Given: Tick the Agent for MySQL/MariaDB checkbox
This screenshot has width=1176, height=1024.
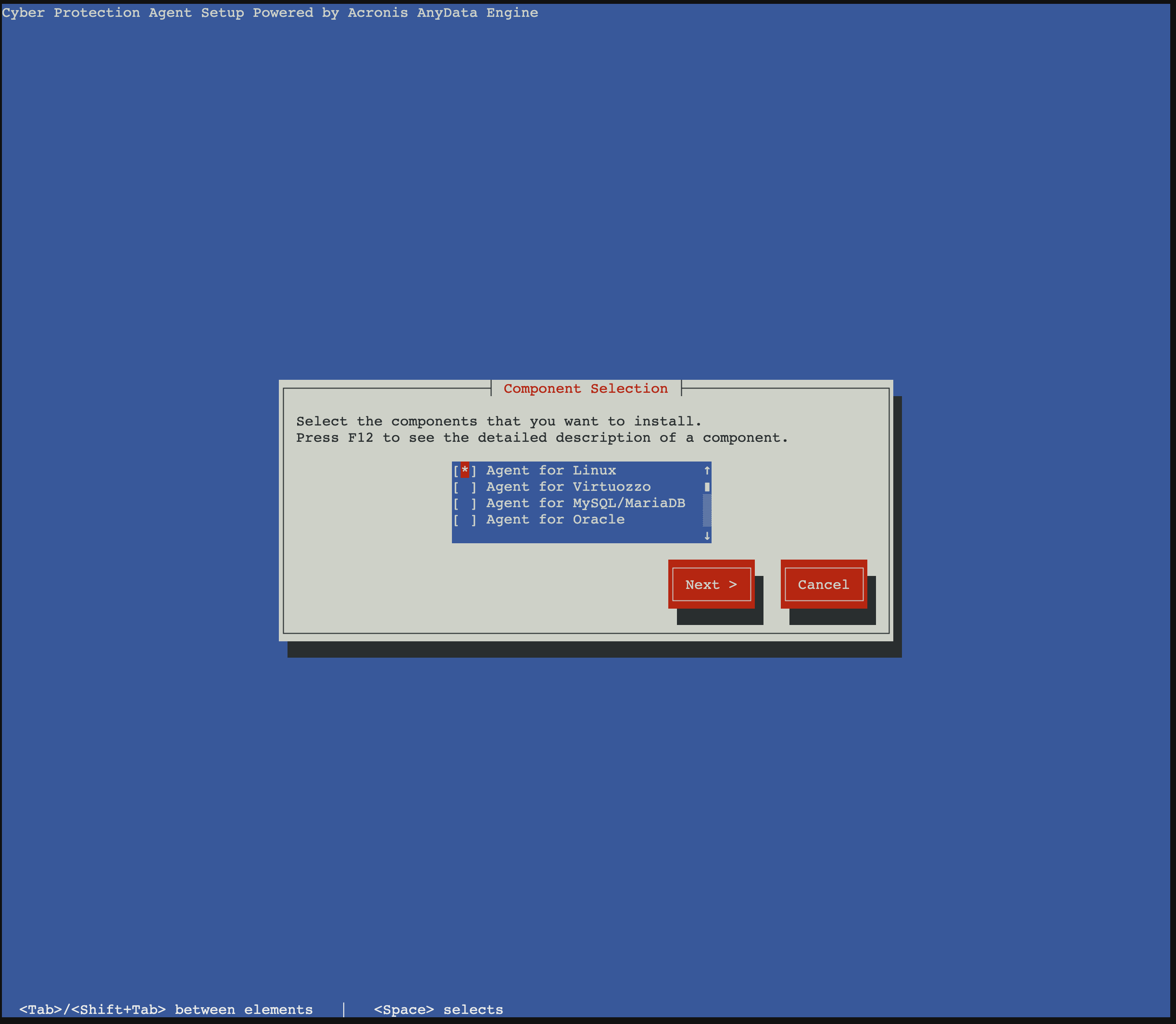Looking at the screenshot, I should (x=464, y=503).
